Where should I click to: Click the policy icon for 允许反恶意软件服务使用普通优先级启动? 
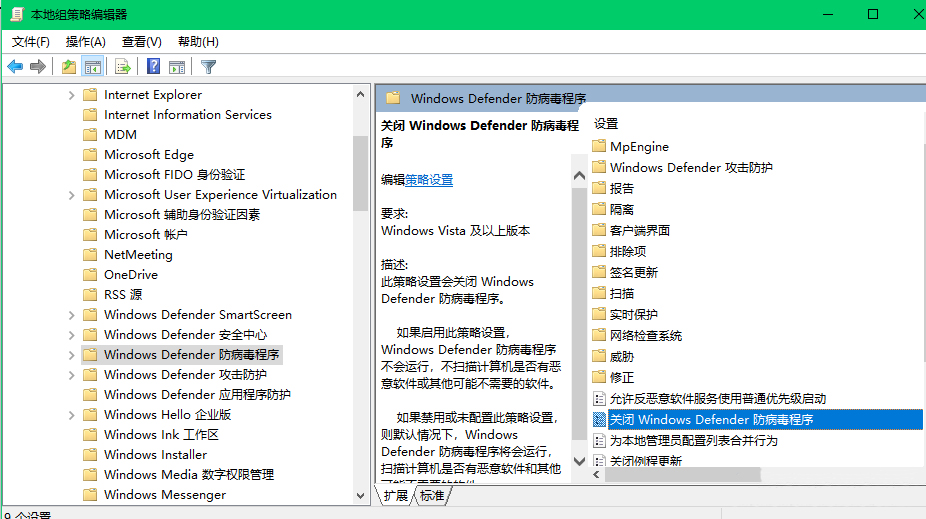pyautogui.click(x=599, y=399)
